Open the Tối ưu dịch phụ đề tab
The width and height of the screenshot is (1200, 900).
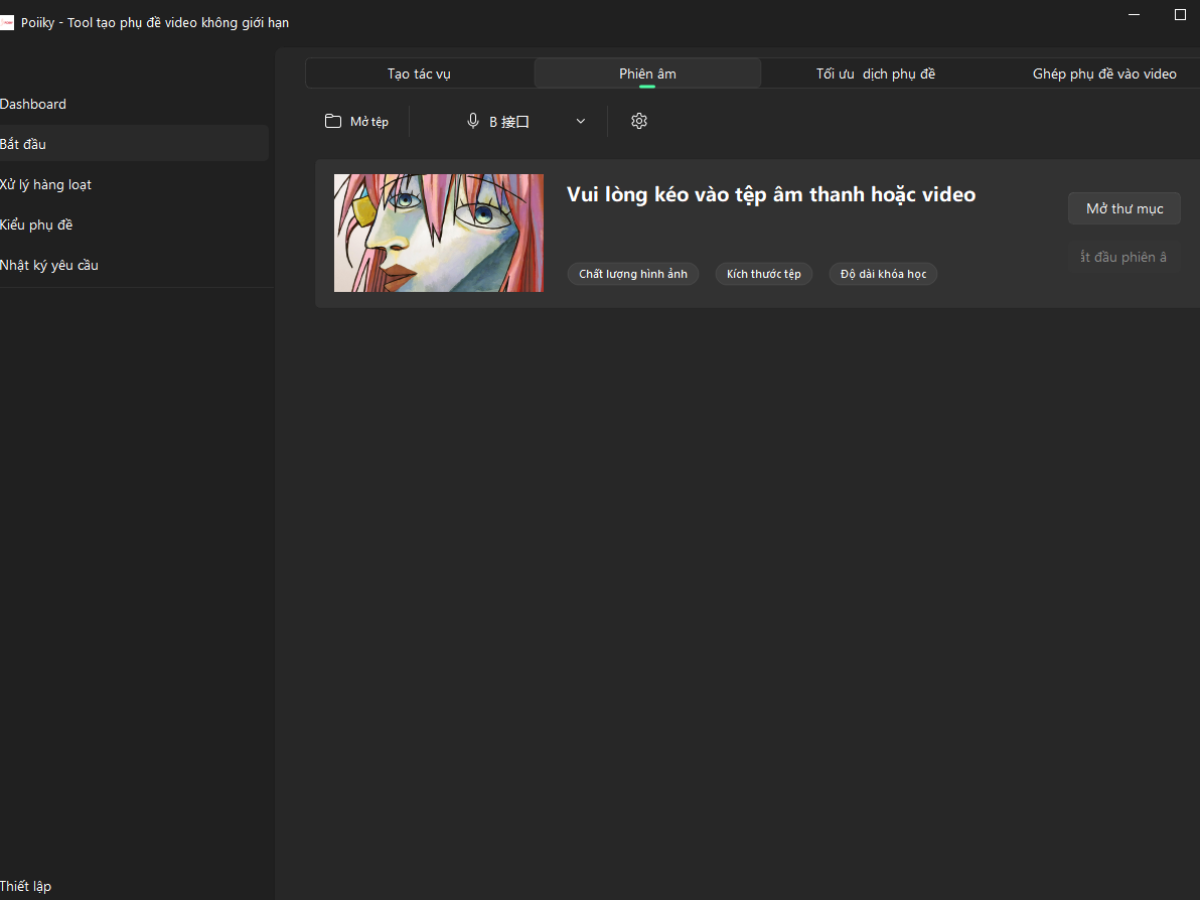pos(875,74)
